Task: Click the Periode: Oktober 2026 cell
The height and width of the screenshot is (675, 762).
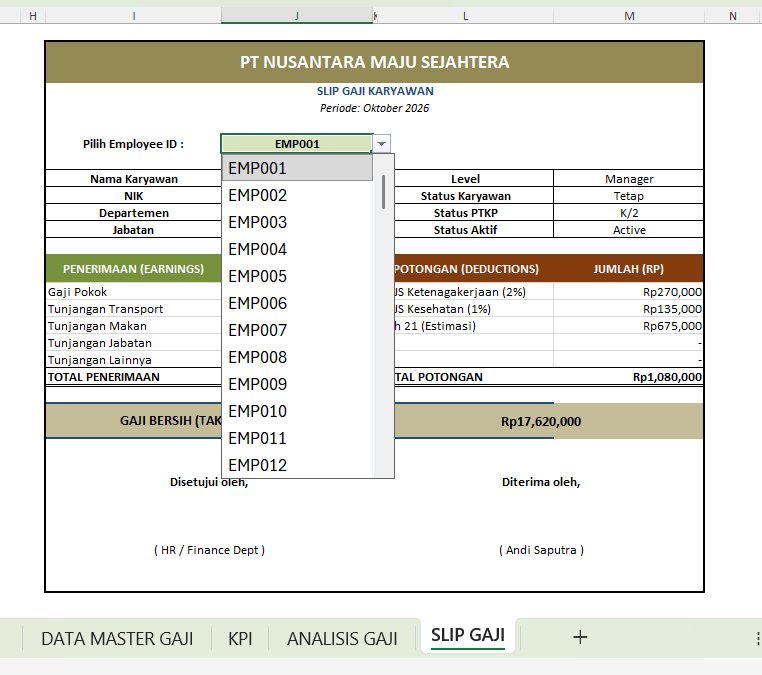Action: point(375,108)
